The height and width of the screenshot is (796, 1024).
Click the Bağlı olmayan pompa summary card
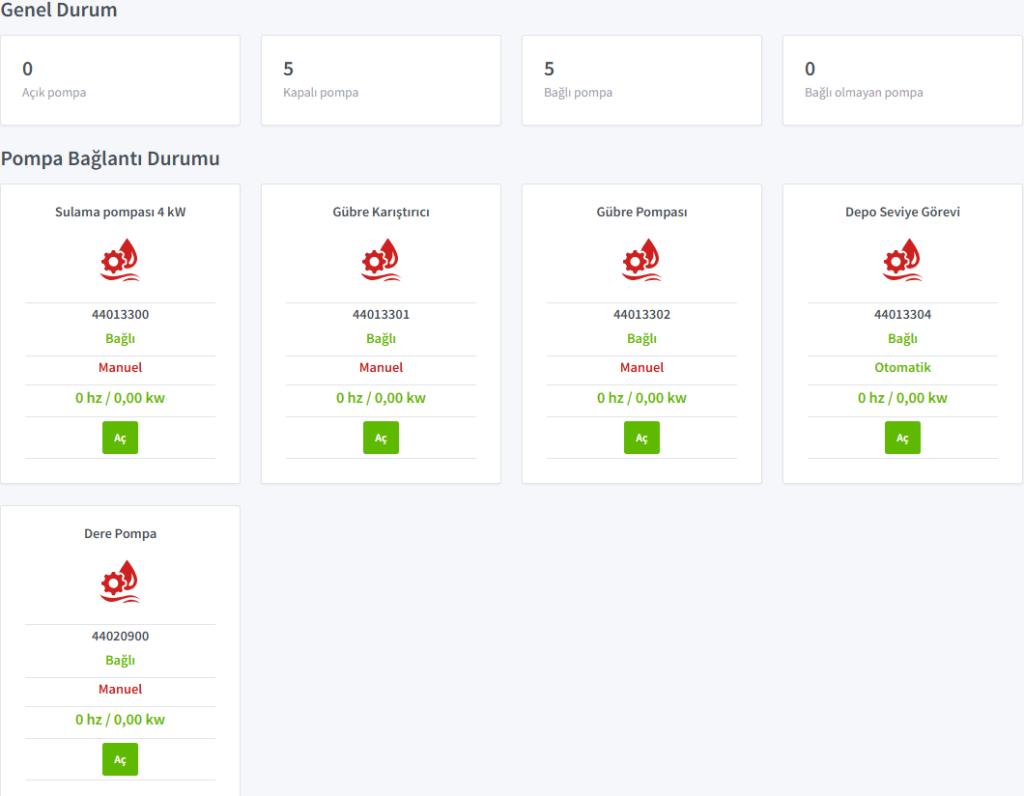point(902,80)
